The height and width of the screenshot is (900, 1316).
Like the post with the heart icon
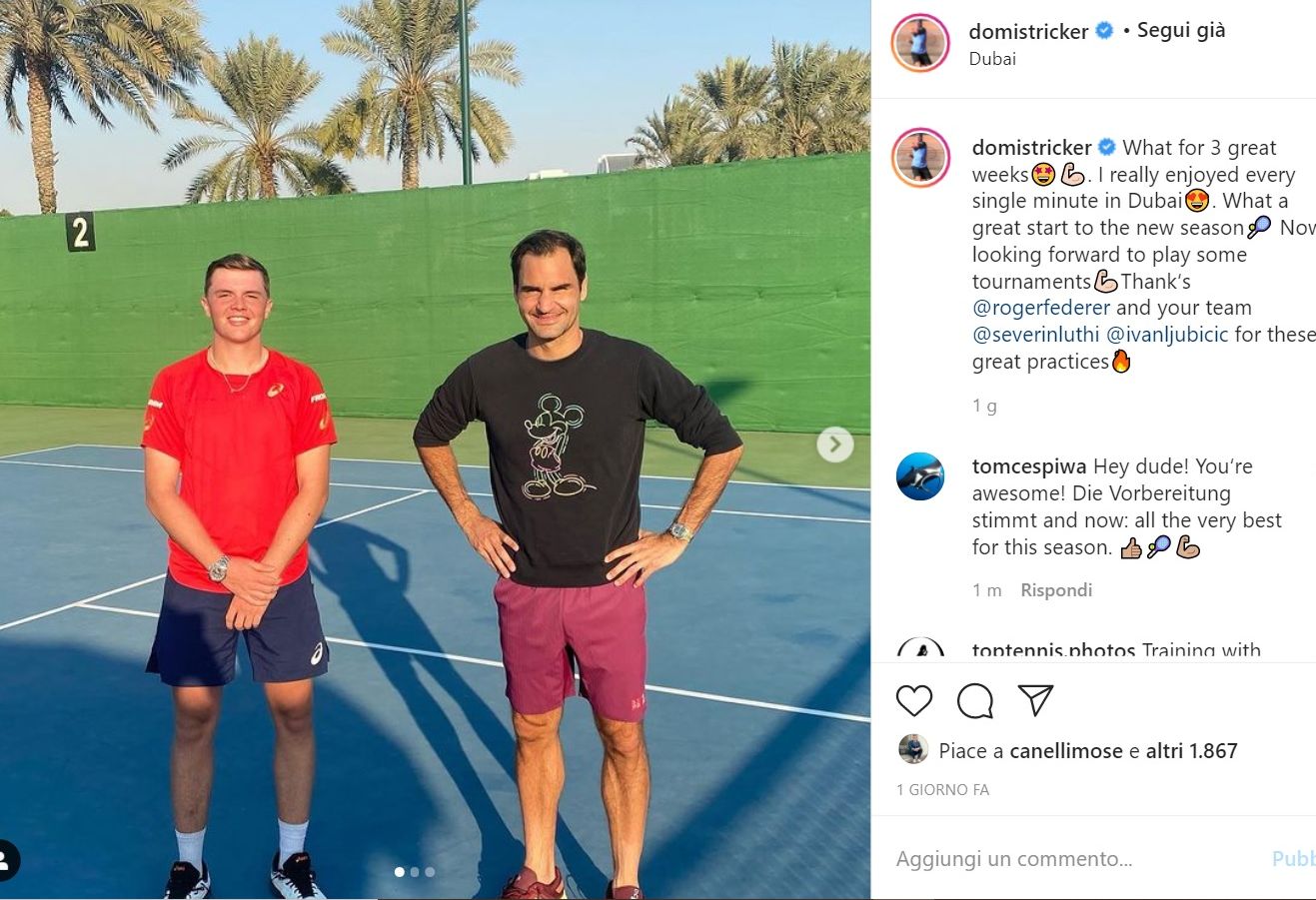(x=913, y=700)
